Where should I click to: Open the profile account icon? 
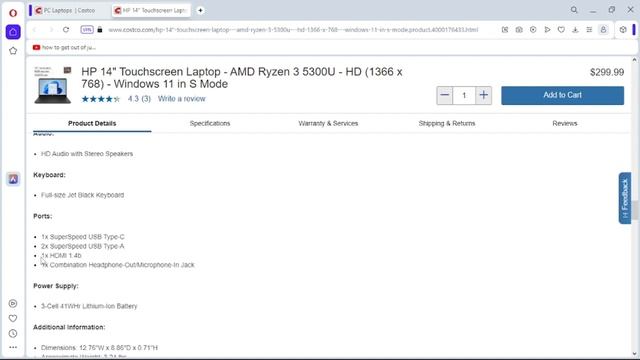pos(603,30)
